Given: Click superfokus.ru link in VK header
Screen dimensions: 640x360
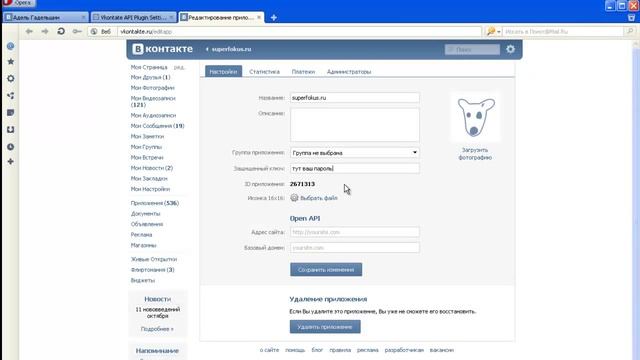Looking at the screenshot, I should (x=231, y=49).
